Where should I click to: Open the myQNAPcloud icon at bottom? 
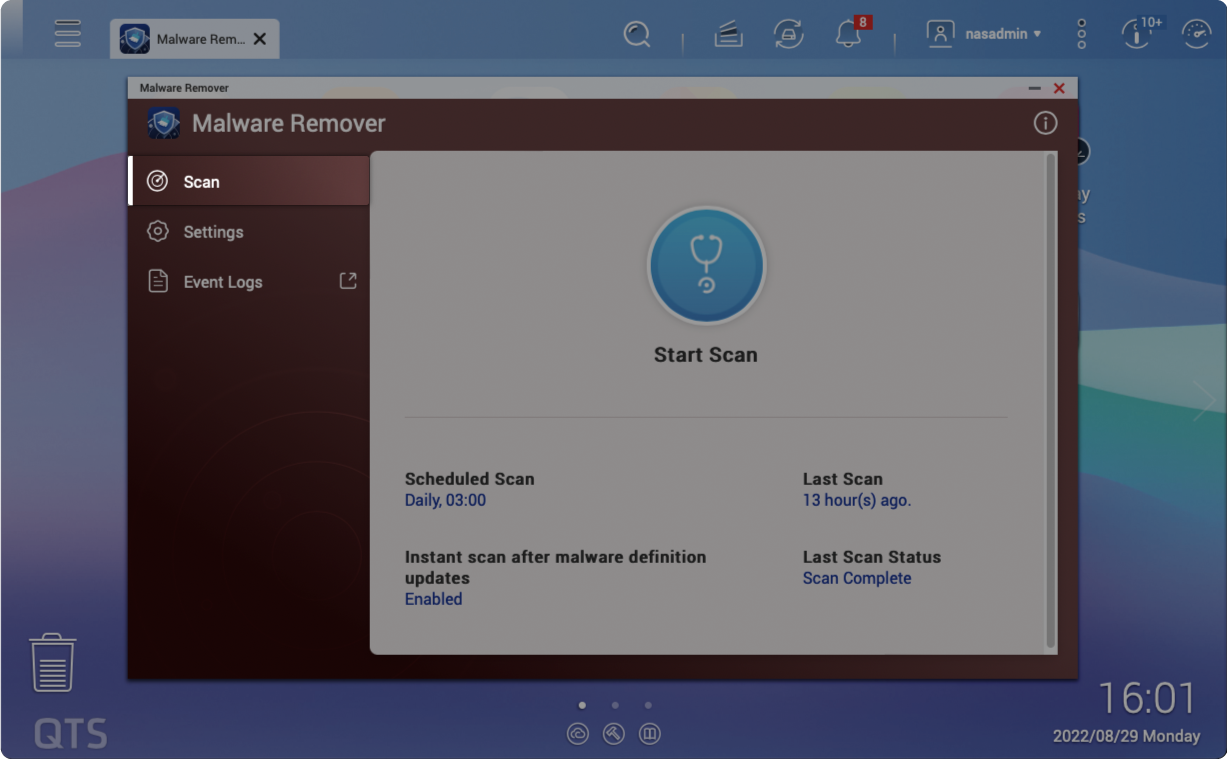(578, 734)
